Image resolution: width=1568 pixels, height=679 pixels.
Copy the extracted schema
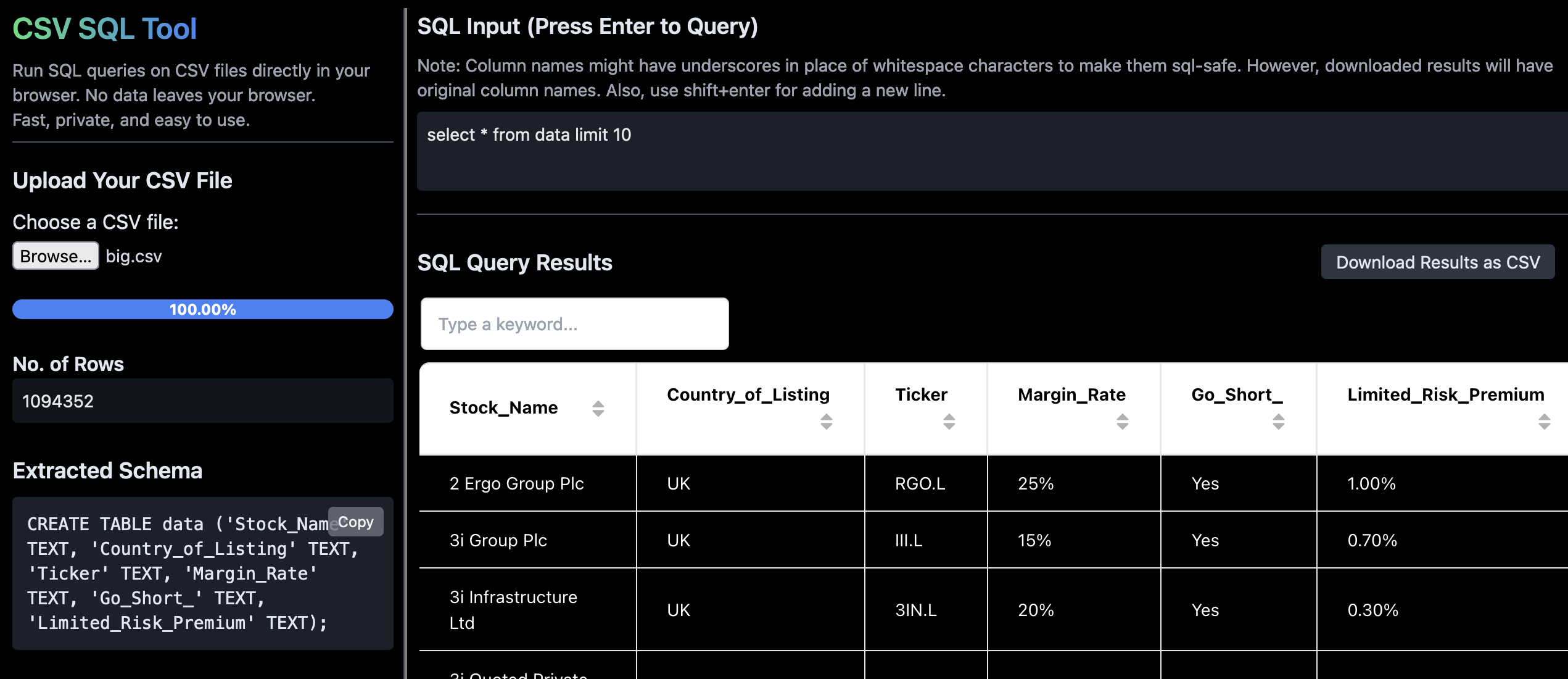(x=355, y=522)
